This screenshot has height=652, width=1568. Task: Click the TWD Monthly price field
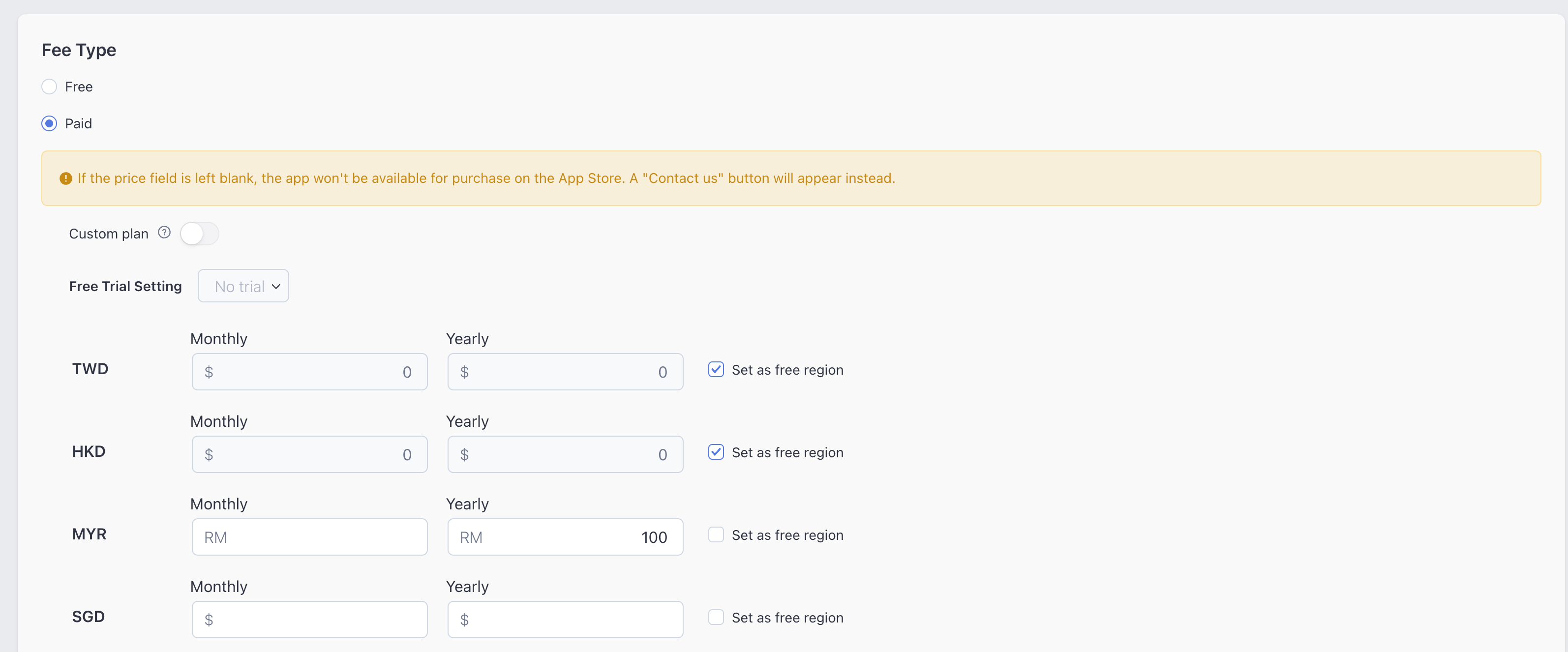(309, 372)
